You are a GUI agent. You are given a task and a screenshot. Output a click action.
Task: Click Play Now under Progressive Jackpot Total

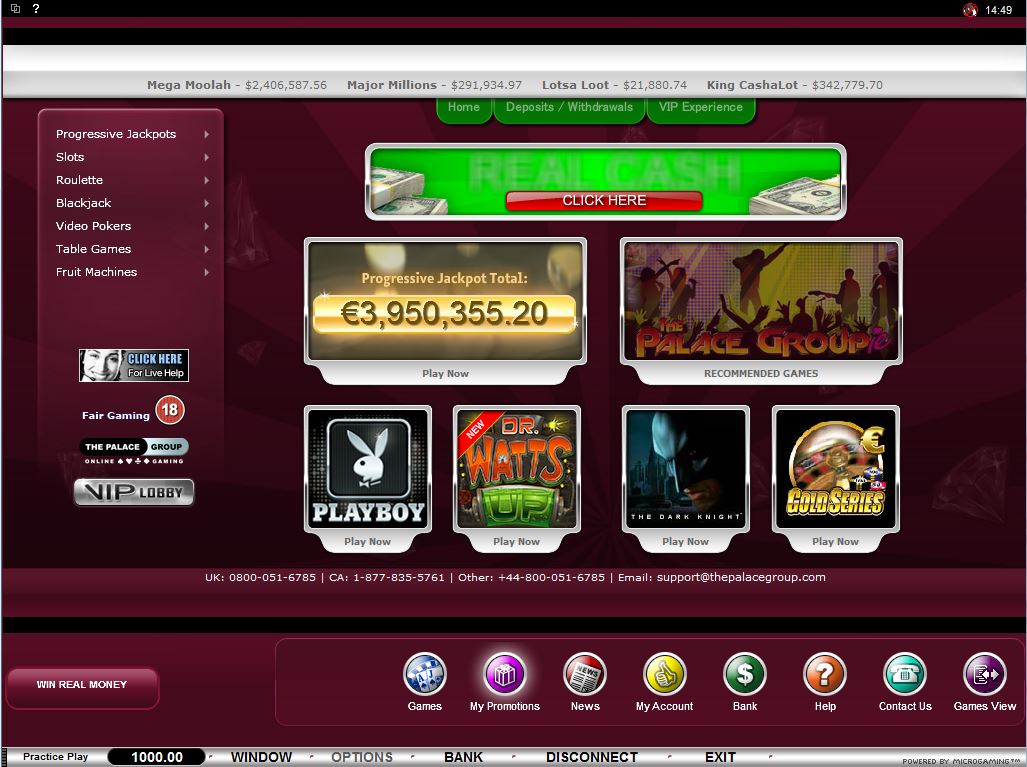coord(445,373)
